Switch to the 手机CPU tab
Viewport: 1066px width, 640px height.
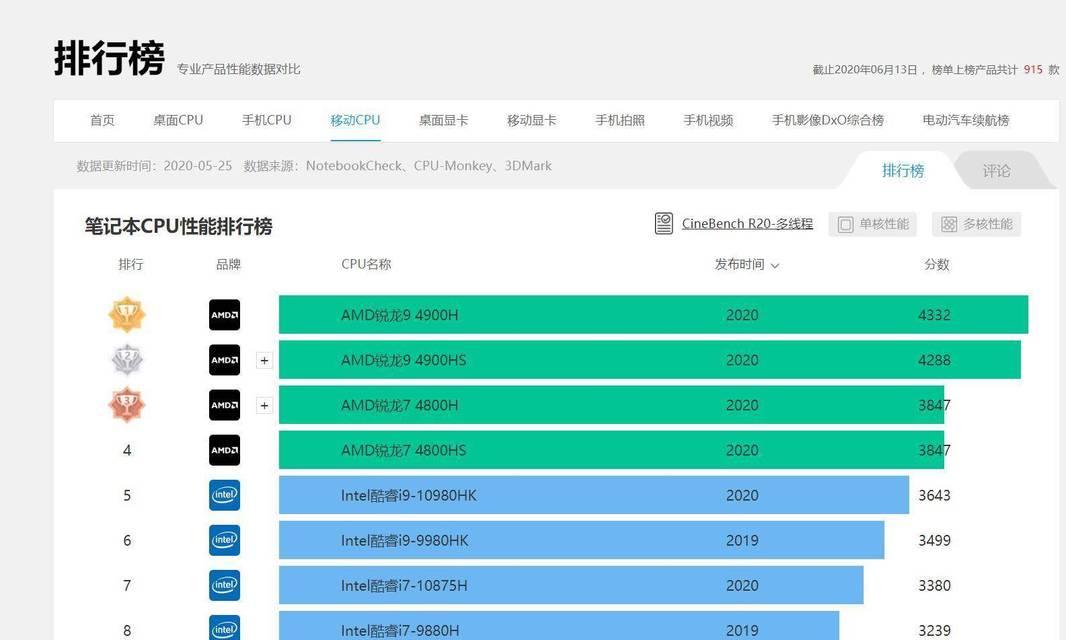coord(266,120)
